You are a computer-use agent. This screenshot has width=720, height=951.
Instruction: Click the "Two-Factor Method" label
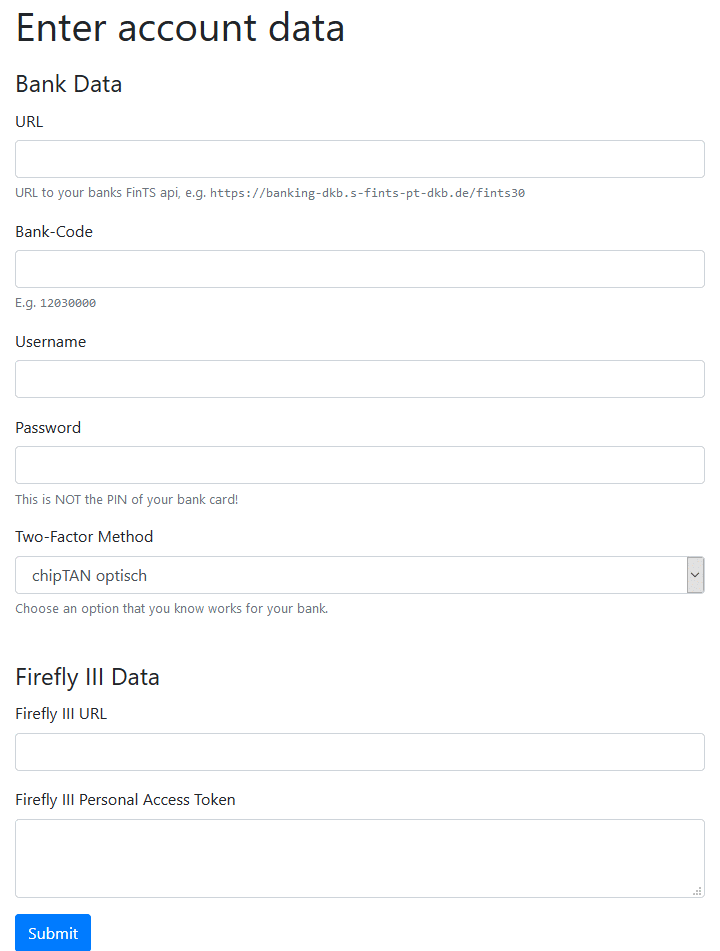(x=84, y=537)
